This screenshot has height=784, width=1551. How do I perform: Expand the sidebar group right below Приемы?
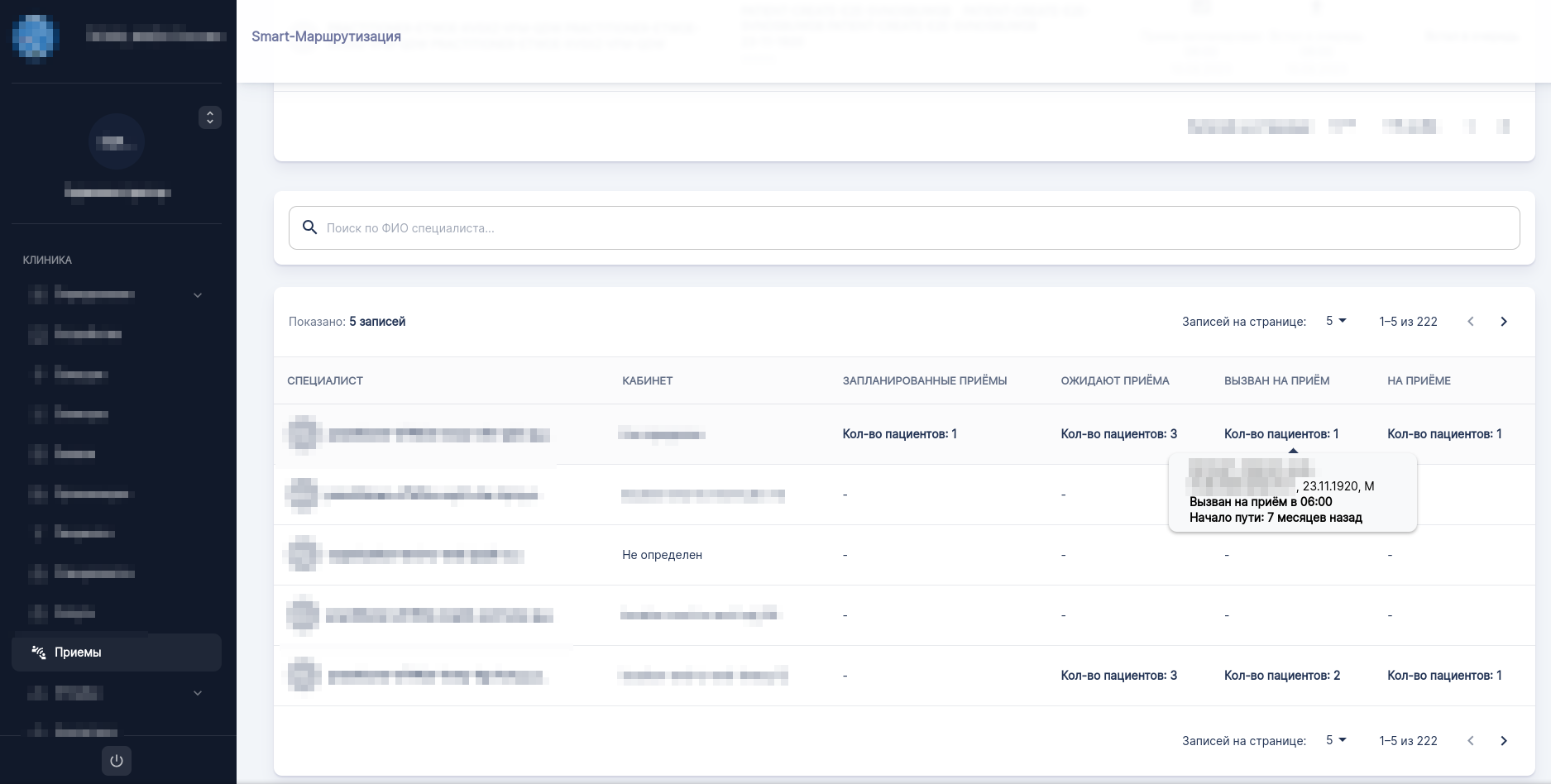tap(198, 693)
